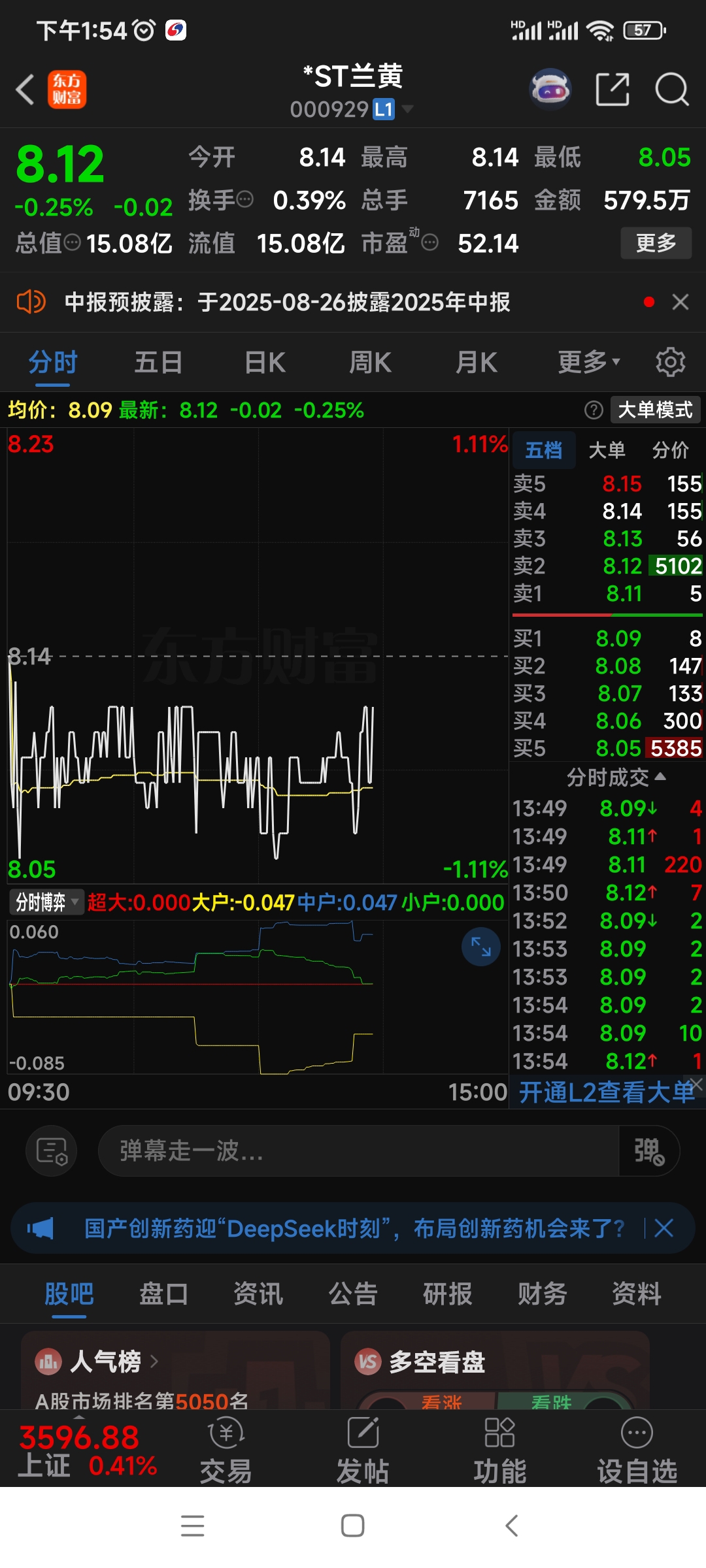706x1568 pixels.
Task: Open the bullet comment list icon
Action: pos(52,1151)
